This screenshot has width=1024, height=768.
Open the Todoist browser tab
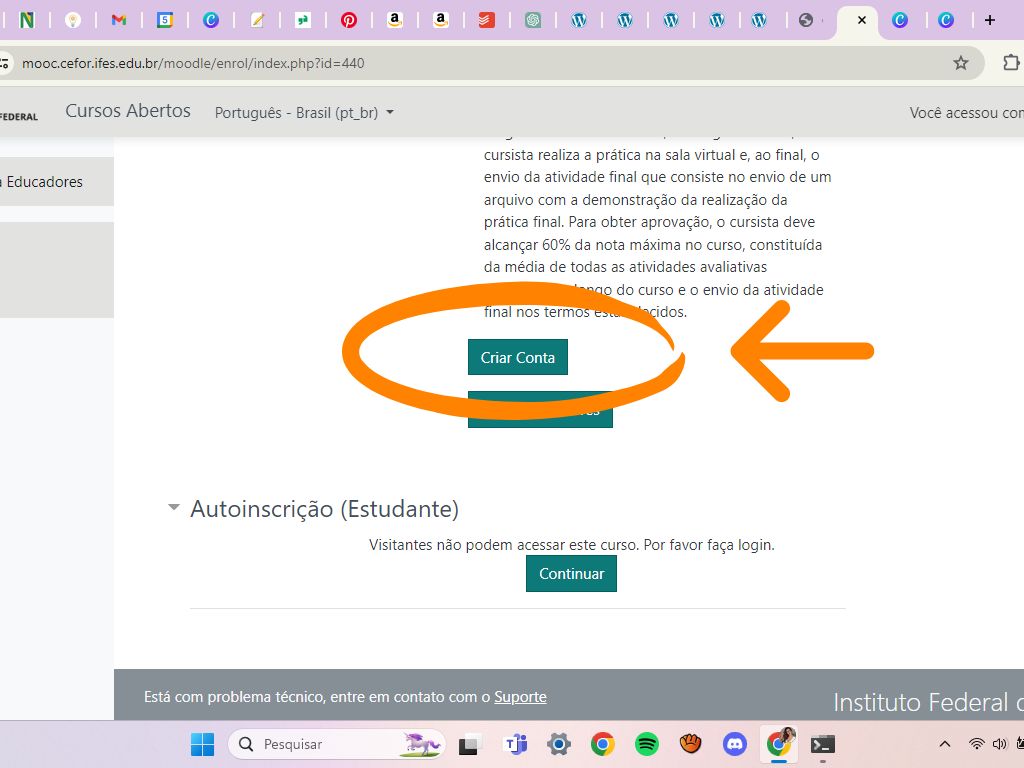(x=487, y=20)
